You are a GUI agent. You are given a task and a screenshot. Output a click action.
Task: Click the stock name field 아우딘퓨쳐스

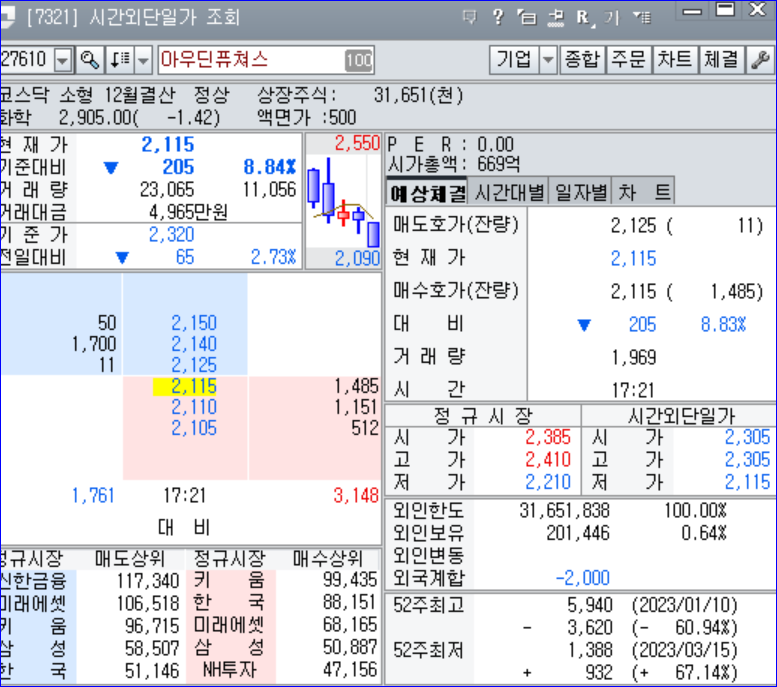coord(250,60)
